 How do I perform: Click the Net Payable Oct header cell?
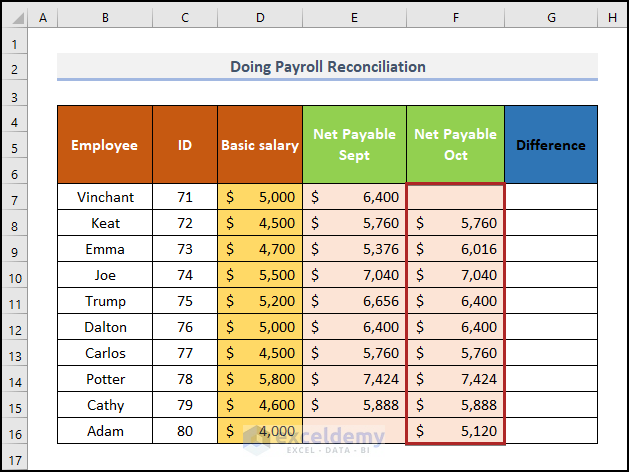click(455, 145)
